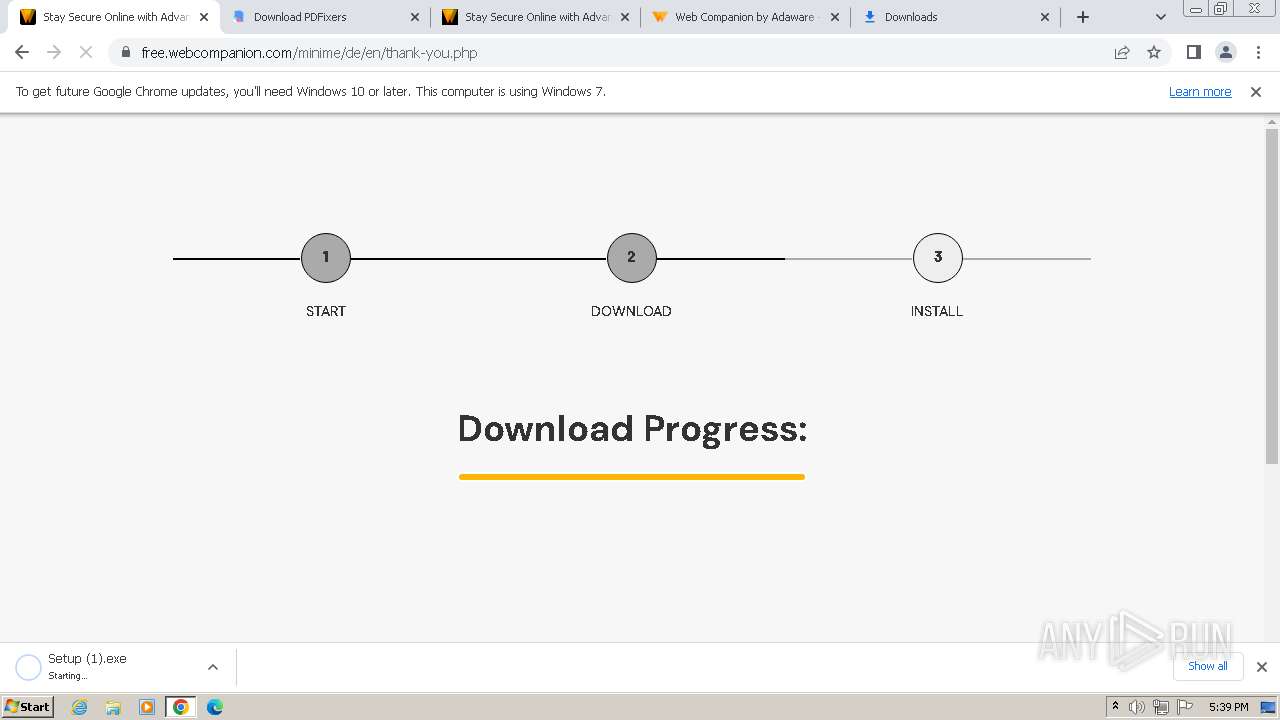The height and width of the screenshot is (720, 1280).
Task: Close the Web Companion by Adaware tab
Action: pos(835,17)
